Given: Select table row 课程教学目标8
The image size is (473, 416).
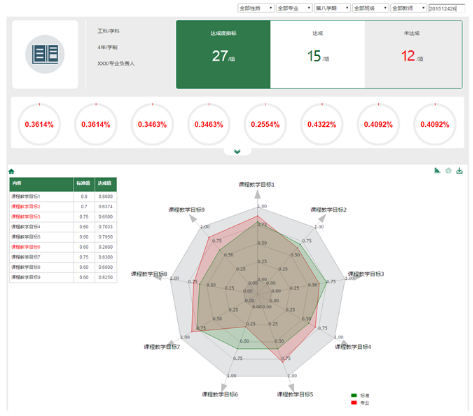Looking at the screenshot, I should coord(63,267).
